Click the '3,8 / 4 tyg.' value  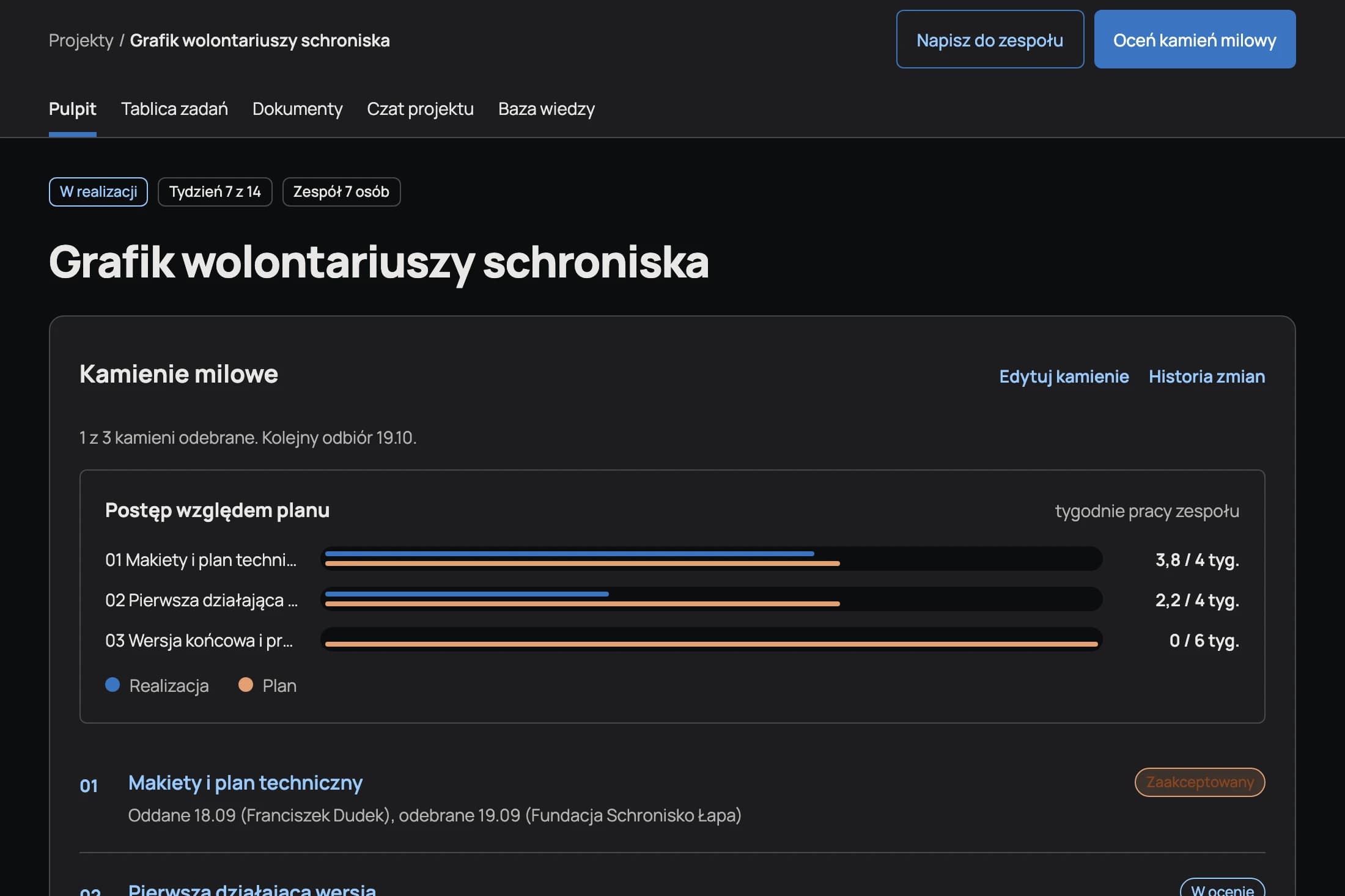(x=1197, y=560)
